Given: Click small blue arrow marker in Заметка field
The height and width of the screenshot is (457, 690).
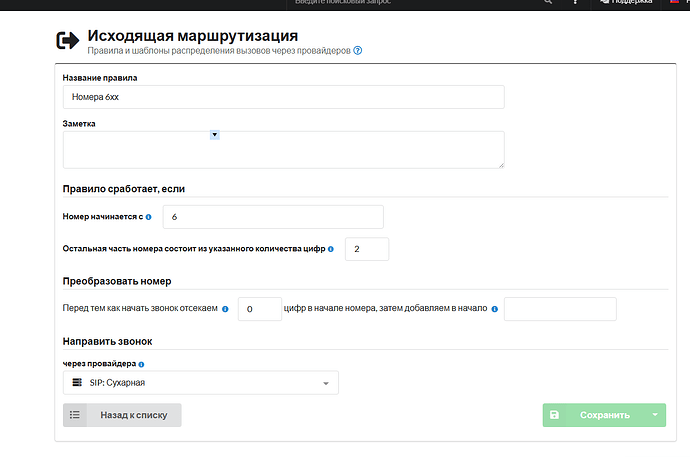Looking at the screenshot, I should click(x=215, y=135).
